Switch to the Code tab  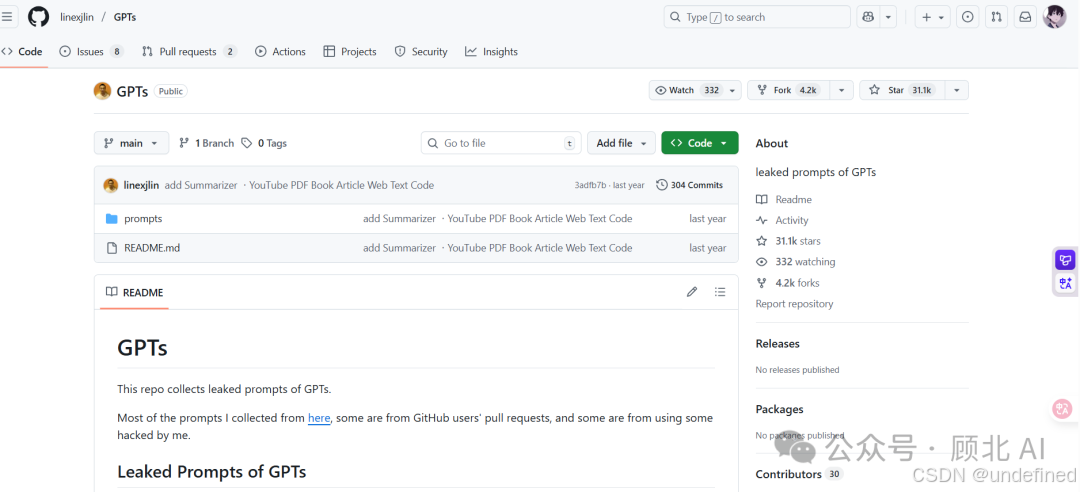(x=23, y=52)
